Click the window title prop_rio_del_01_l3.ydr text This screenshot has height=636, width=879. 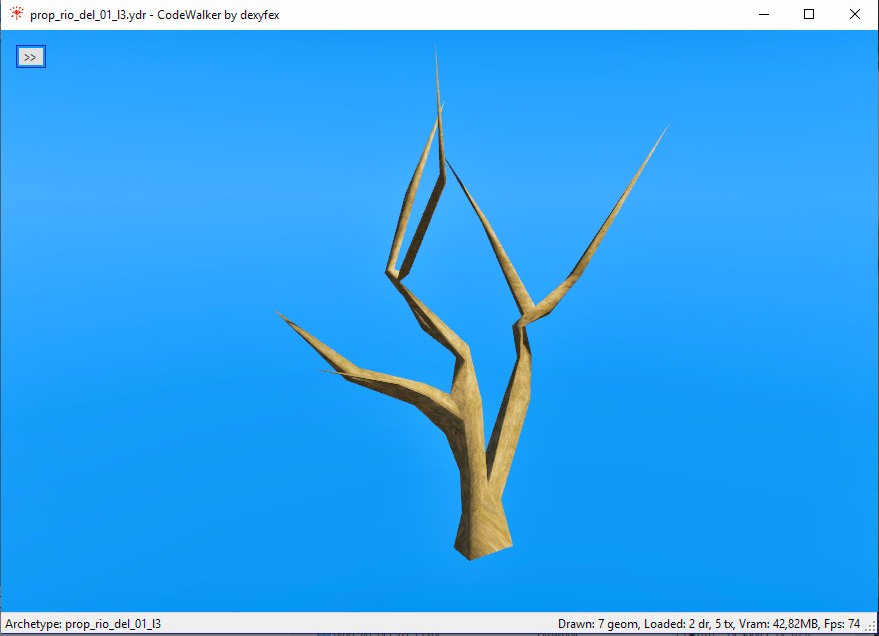(154, 15)
